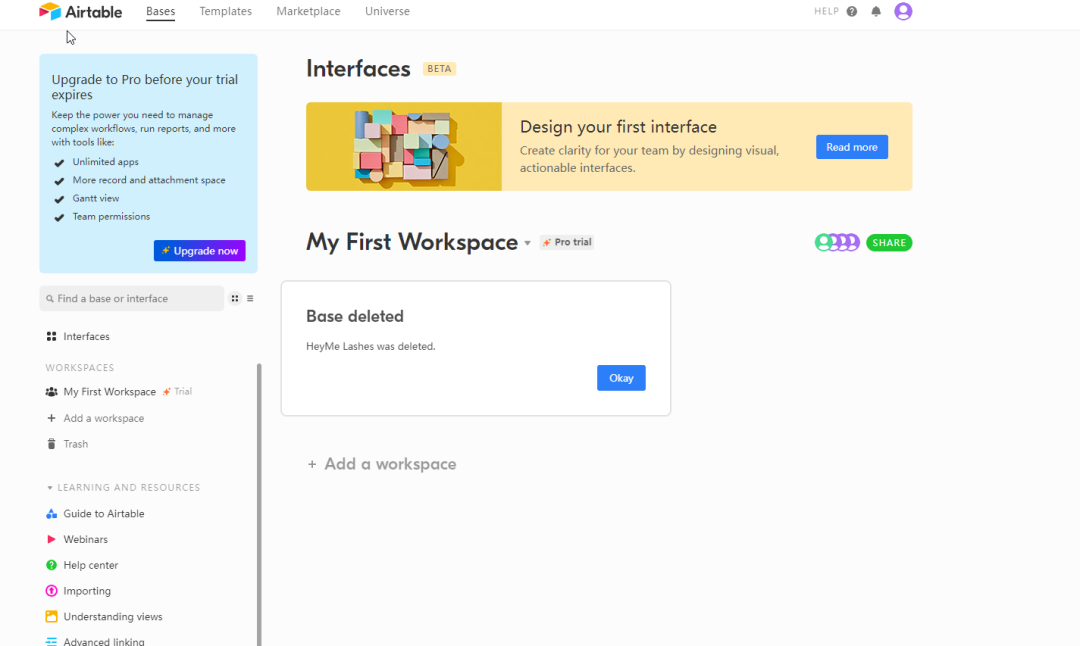This screenshot has width=1080, height=646.
Task: Collapse Learning and Resources section
Action: point(50,488)
